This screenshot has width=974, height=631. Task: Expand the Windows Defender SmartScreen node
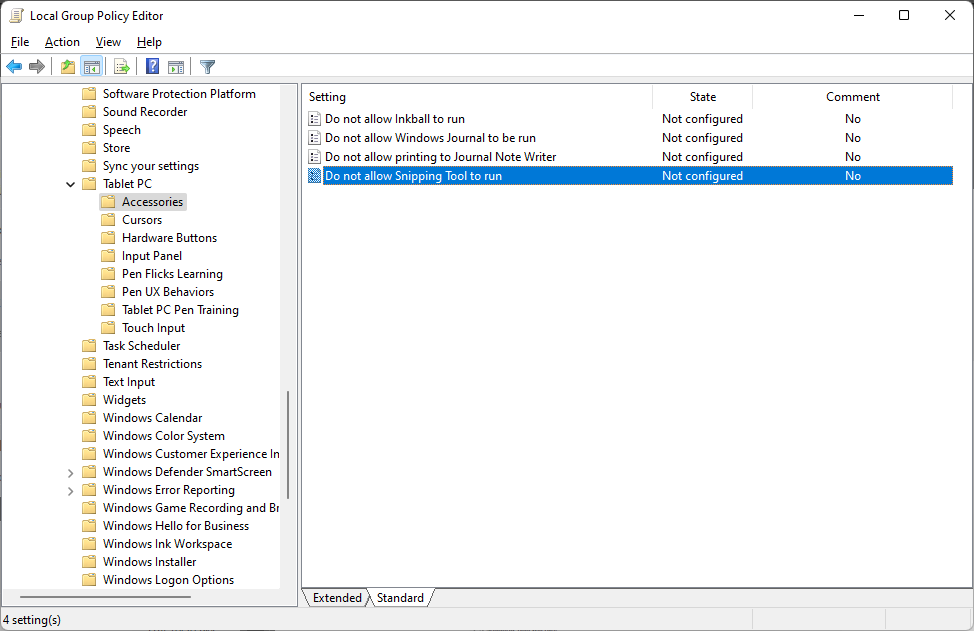[70, 472]
